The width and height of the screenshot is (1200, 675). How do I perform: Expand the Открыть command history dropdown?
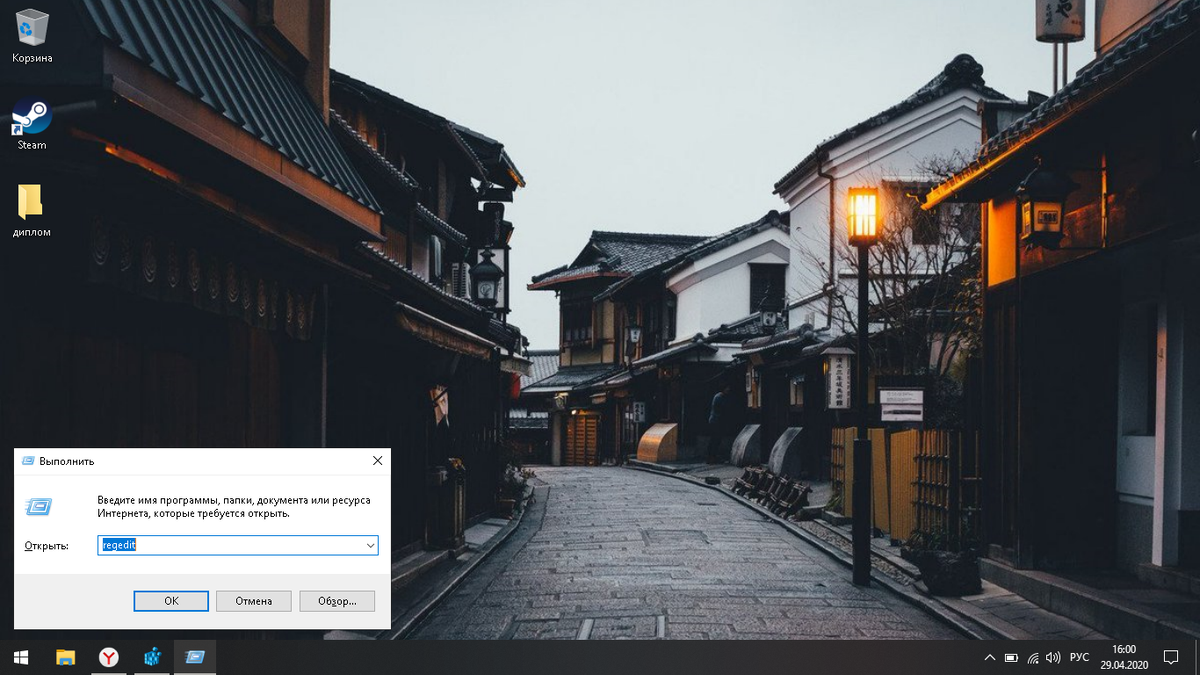pyautogui.click(x=370, y=545)
